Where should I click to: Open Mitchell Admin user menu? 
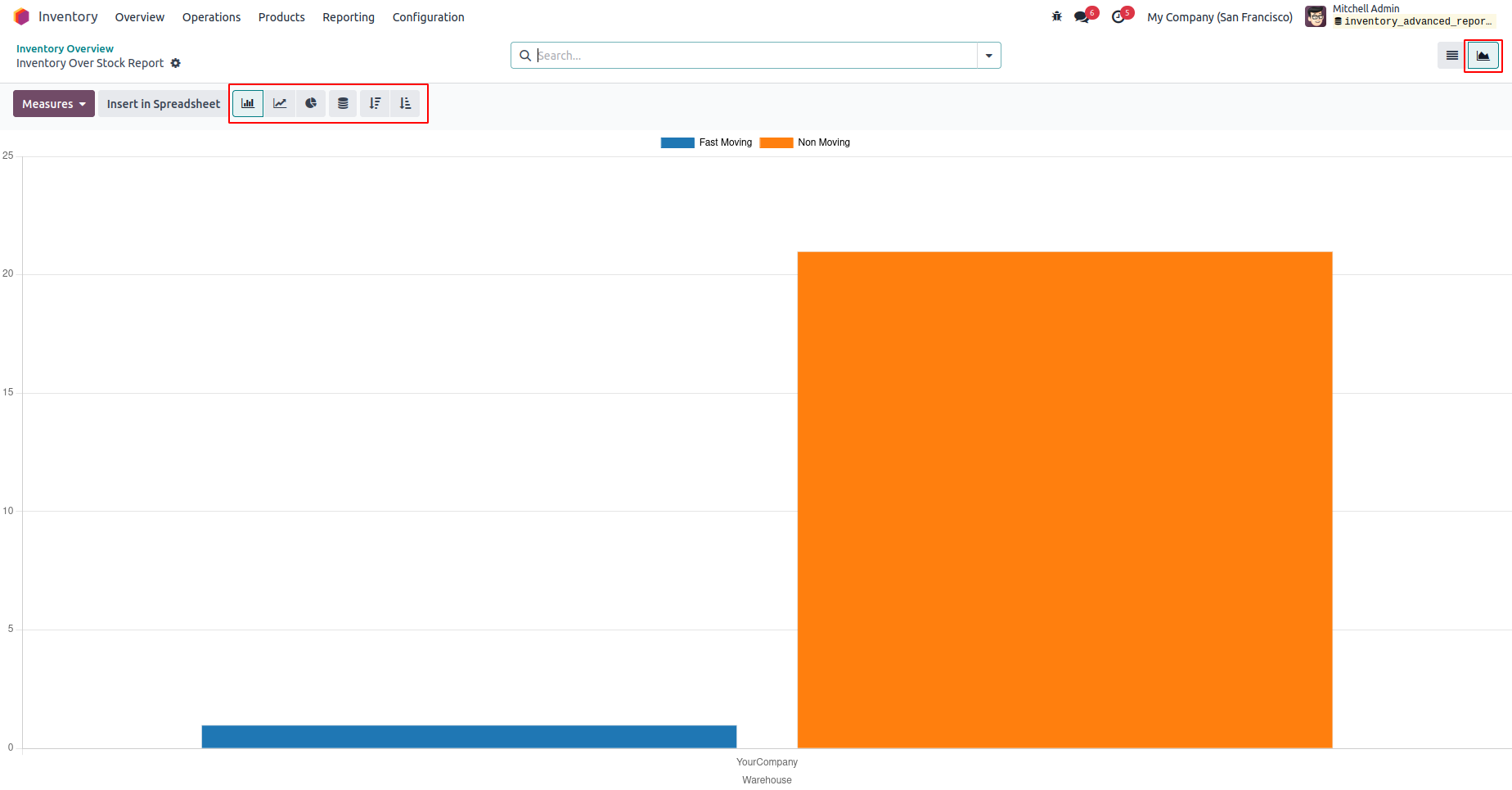[1401, 16]
